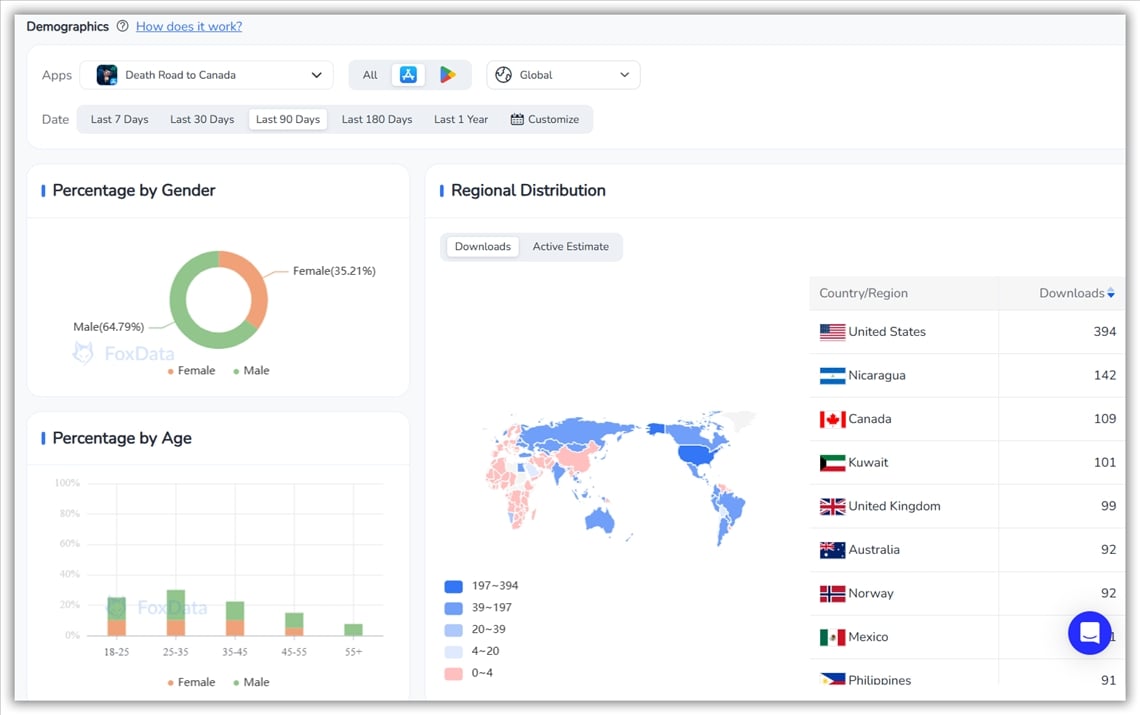The image size is (1140, 715).
Task: Toggle Female legend in gender chart
Action: point(190,371)
